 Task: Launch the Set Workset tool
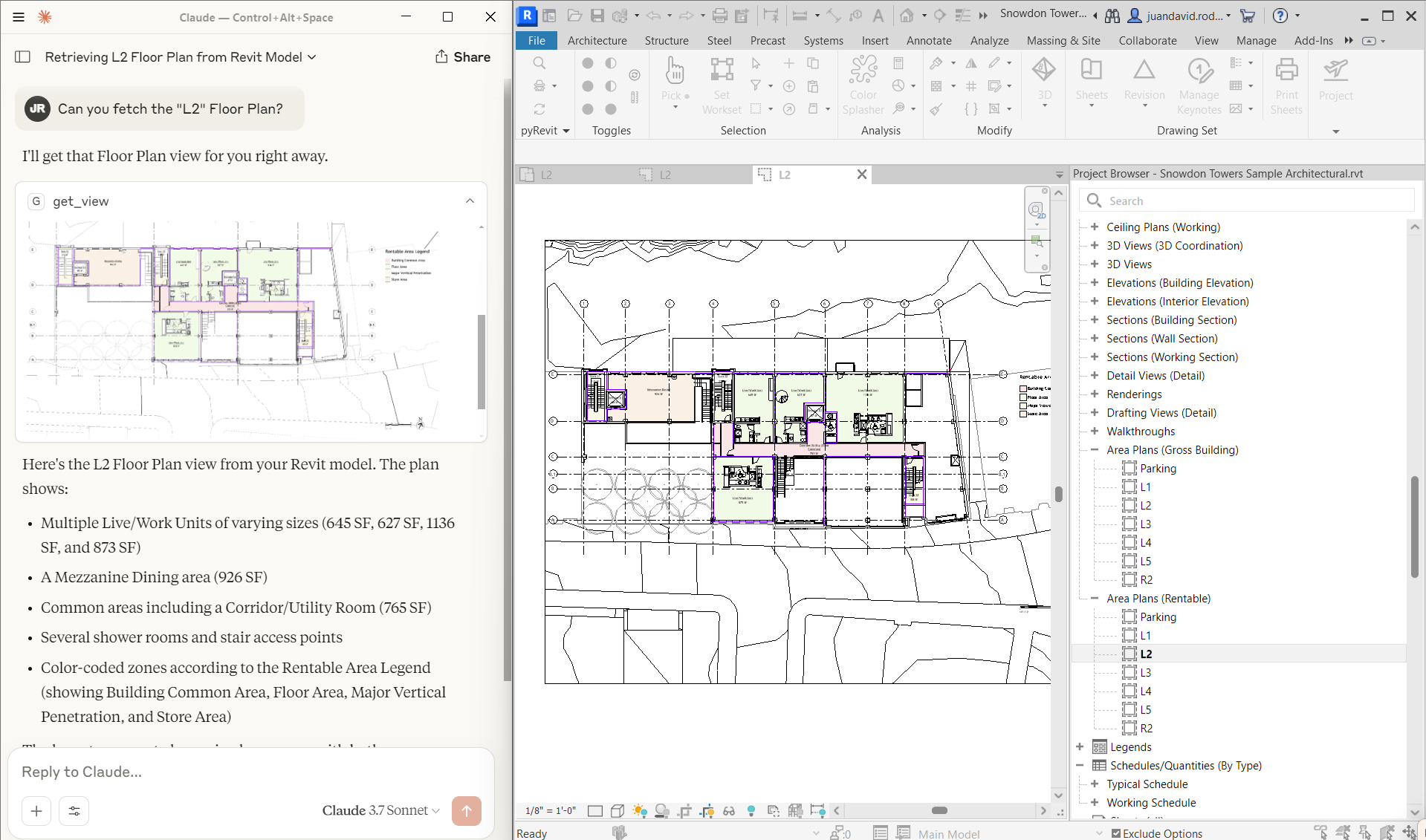coord(722,85)
